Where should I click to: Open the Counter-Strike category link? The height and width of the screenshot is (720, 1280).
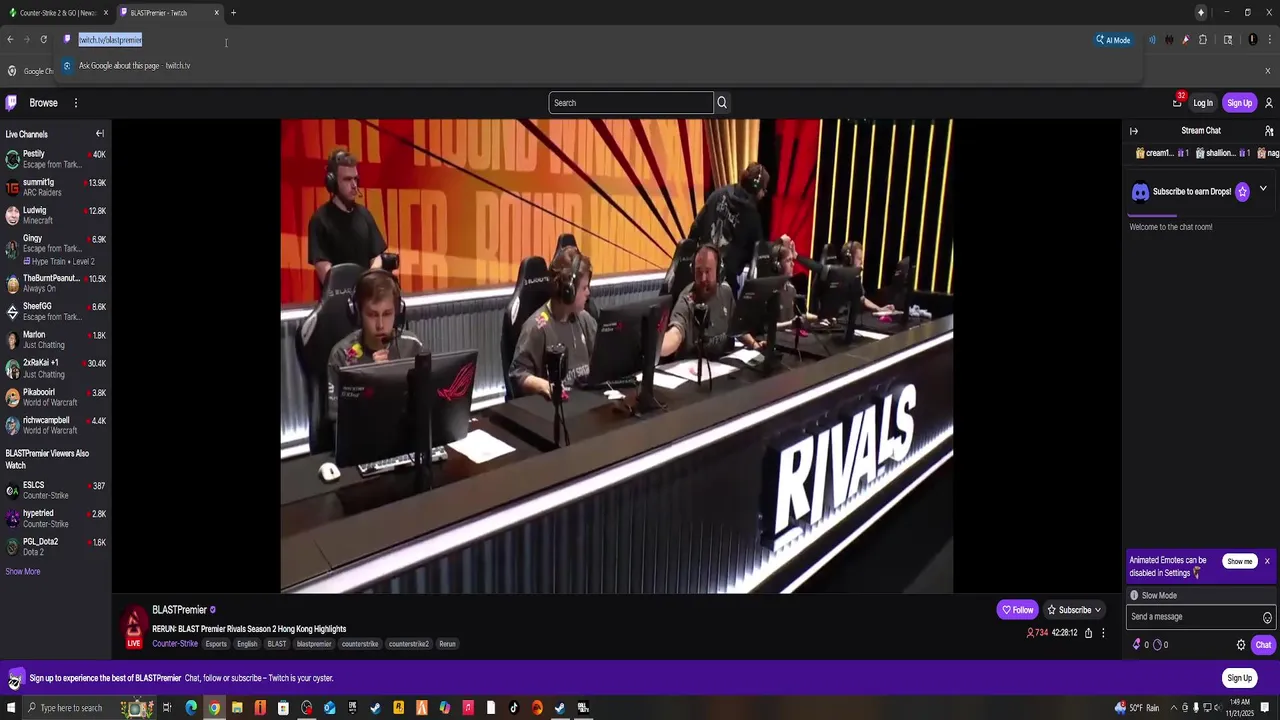175,644
